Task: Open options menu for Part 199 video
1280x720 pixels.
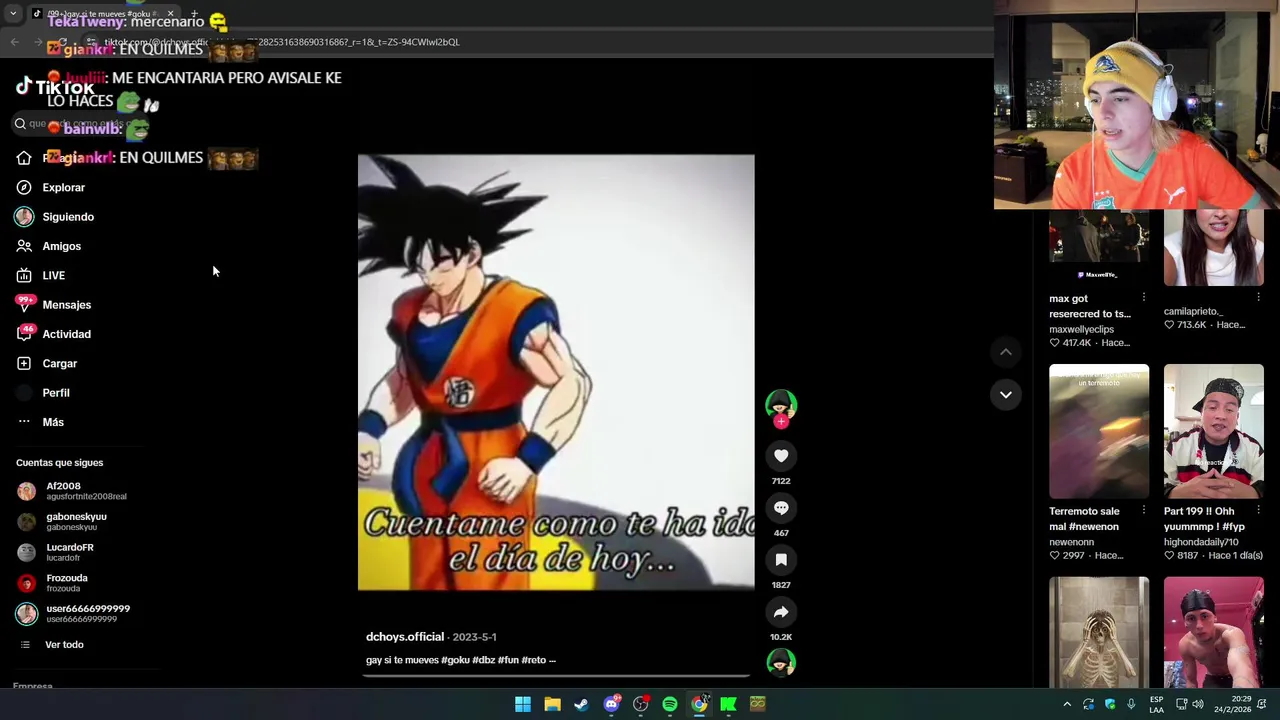Action: pyautogui.click(x=1258, y=511)
